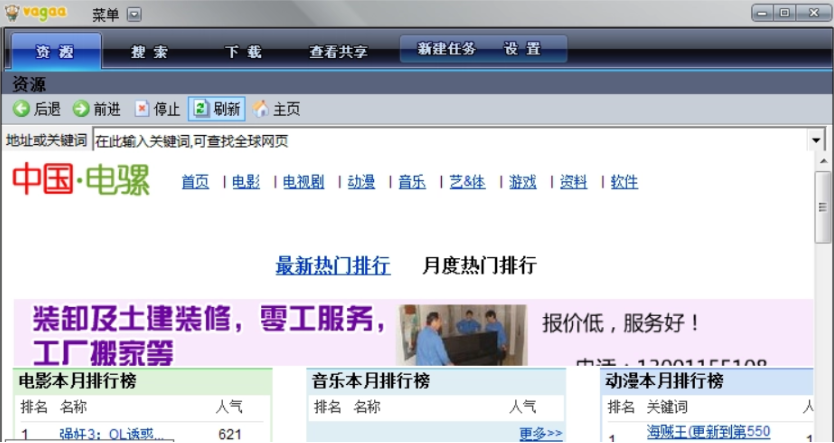This screenshot has height=443, width=834.
Task: Open the 最新热门排行 link
Action: click(333, 265)
